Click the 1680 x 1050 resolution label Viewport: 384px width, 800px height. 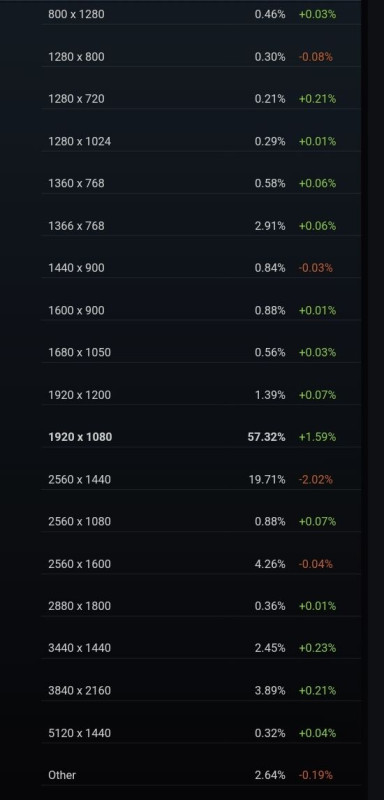pyautogui.click(x=79, y=353)
